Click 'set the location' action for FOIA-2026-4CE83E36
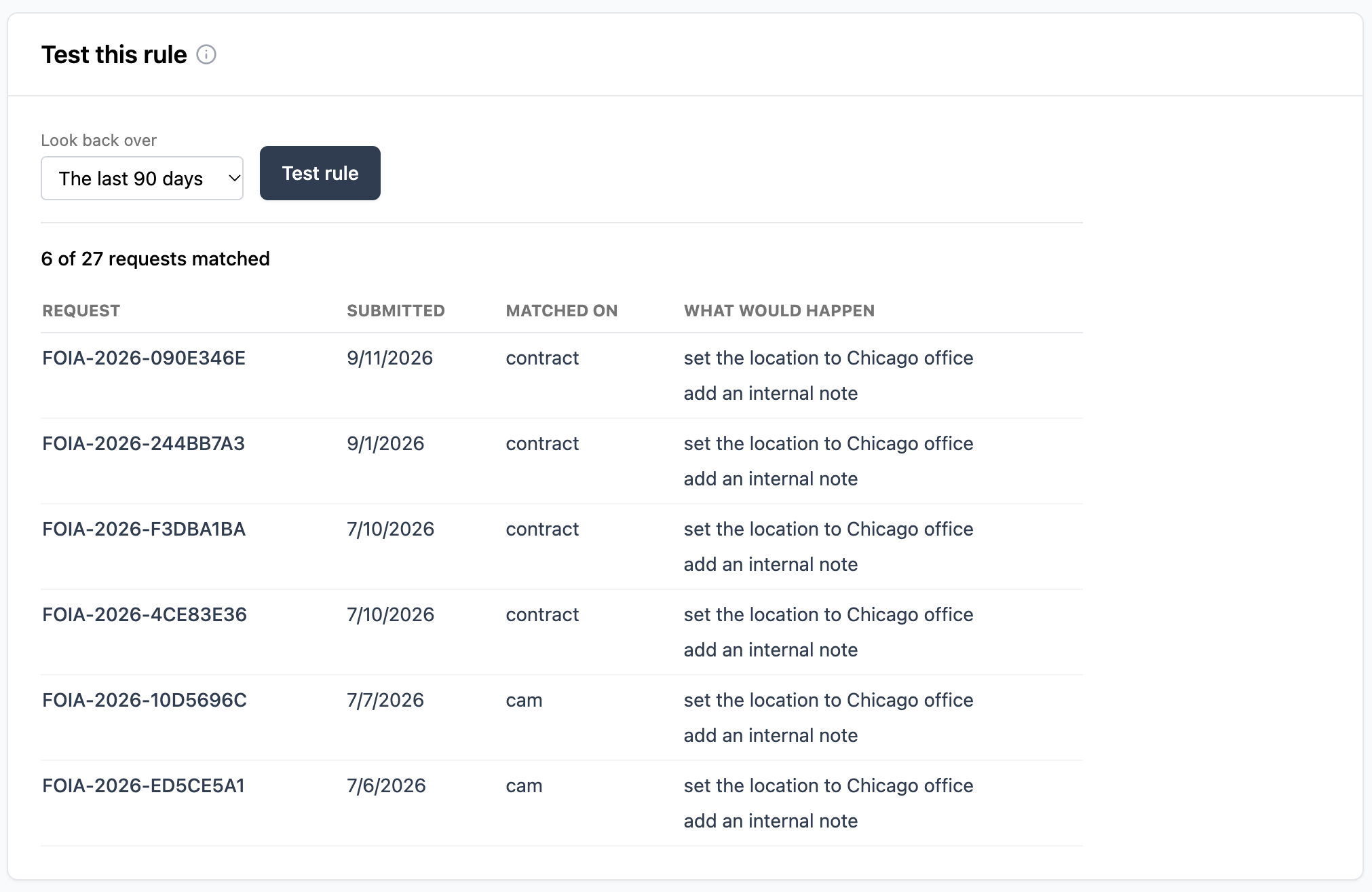Screen dimensions: 1372x892 828,614
